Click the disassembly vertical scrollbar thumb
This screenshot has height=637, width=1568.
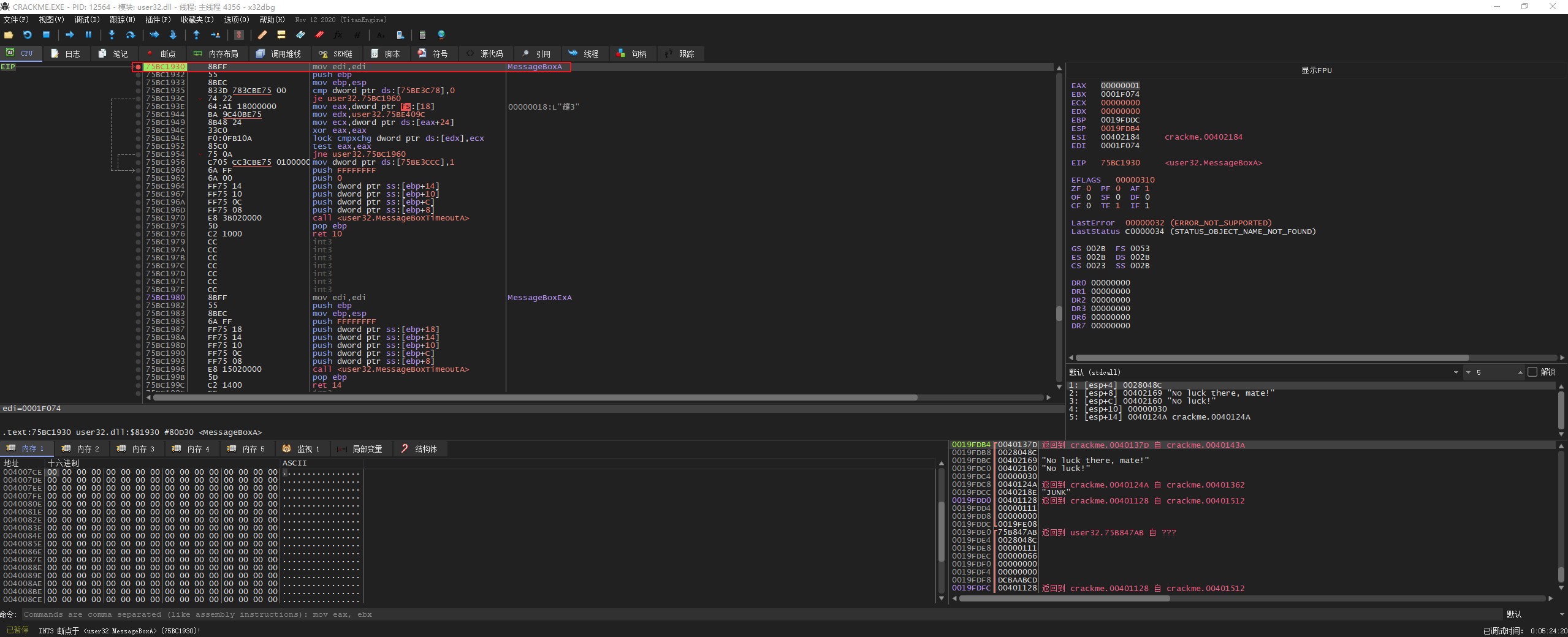(x=1059, y=313)
